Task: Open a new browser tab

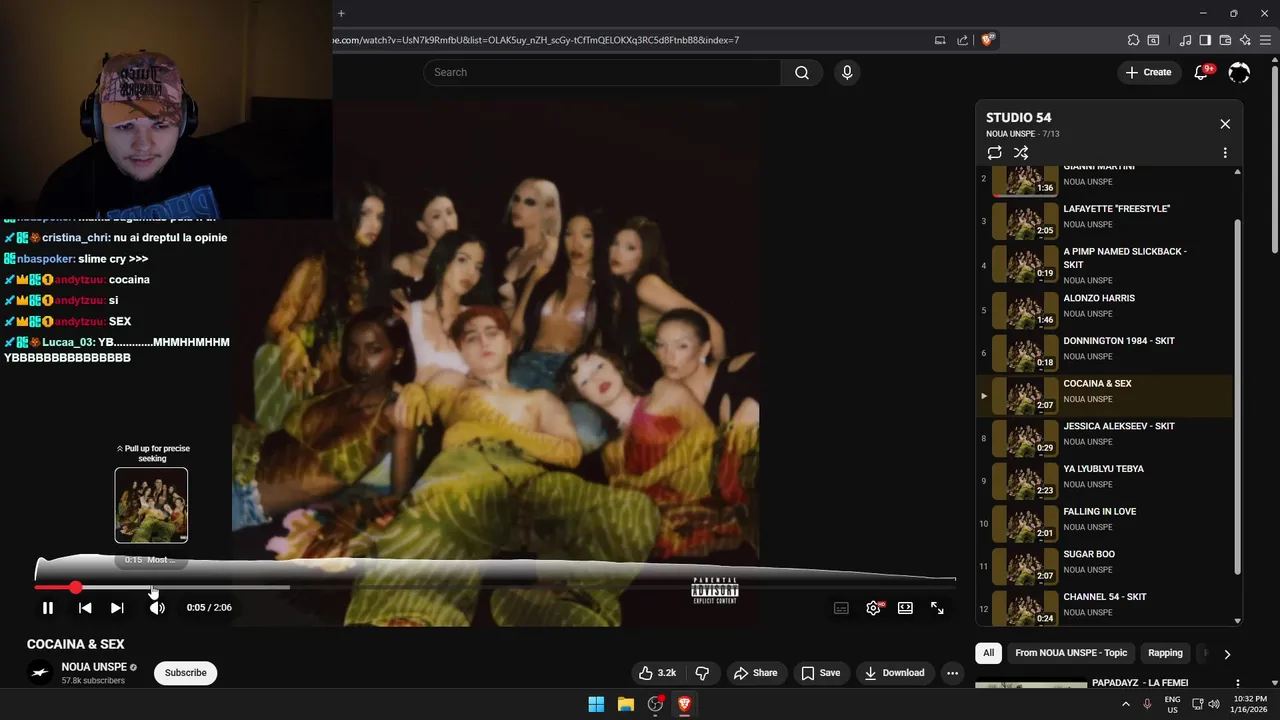Action: click(341, 13)
